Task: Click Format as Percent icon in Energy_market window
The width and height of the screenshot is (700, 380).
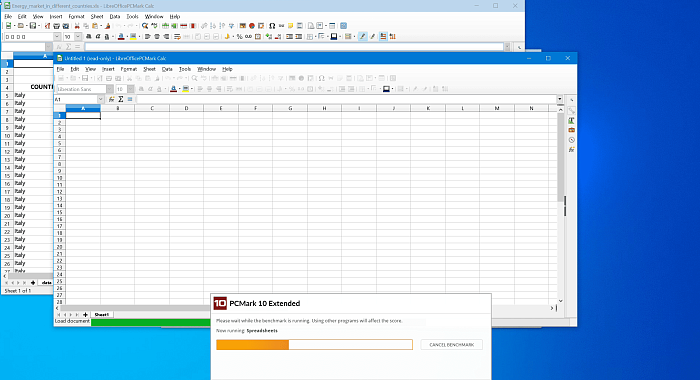Action: point(239,37)
